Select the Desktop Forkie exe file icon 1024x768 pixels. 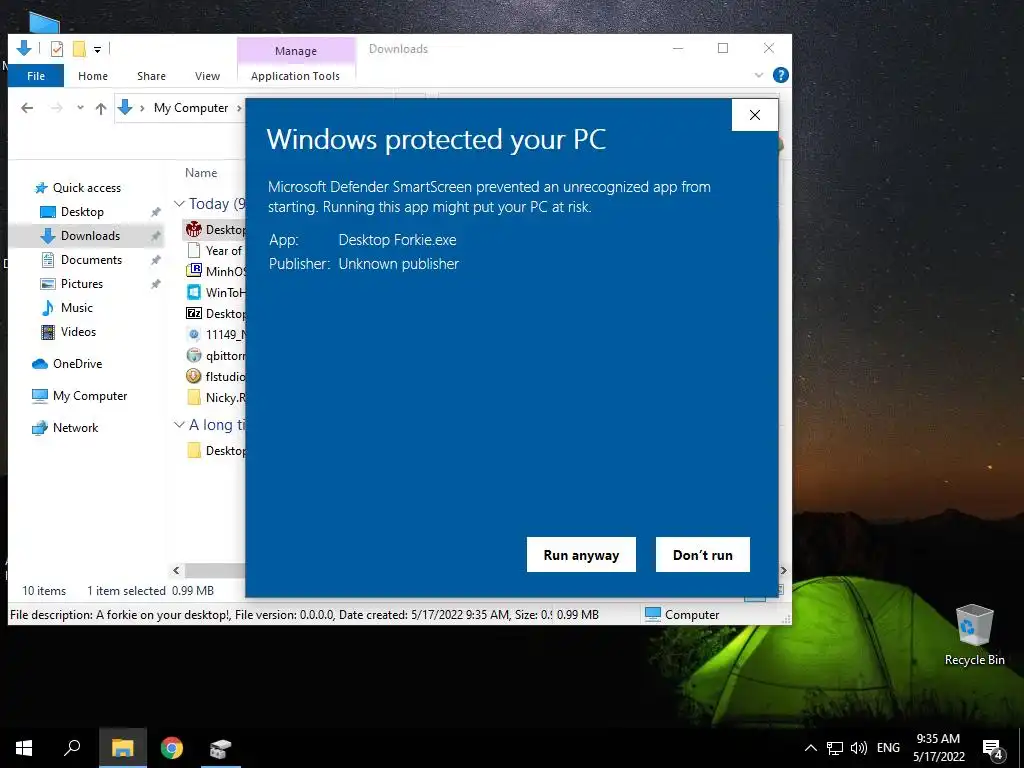coord(194,229)
